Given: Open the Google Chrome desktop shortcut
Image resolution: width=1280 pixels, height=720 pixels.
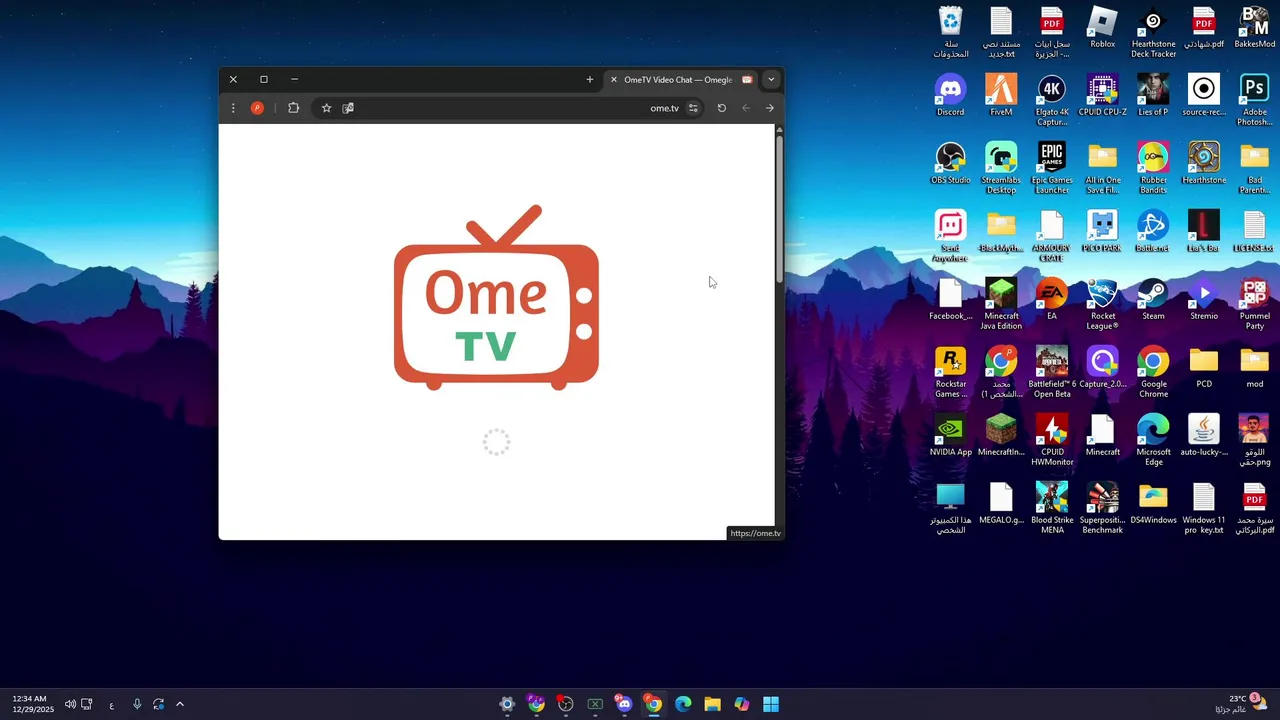Looking at the screenshot, I should point(1153,372).
